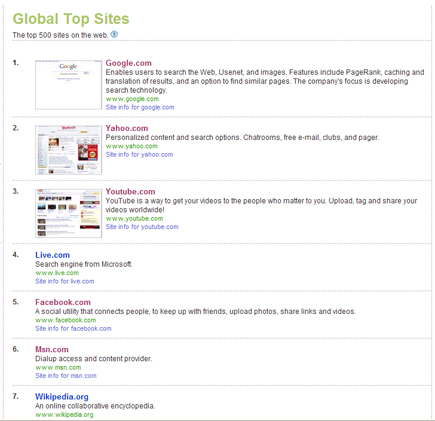Screen dimensions: 435x421
Task: Visit the www.msn.com URL link
Action: pyautogui.click(x=58, y=368)
